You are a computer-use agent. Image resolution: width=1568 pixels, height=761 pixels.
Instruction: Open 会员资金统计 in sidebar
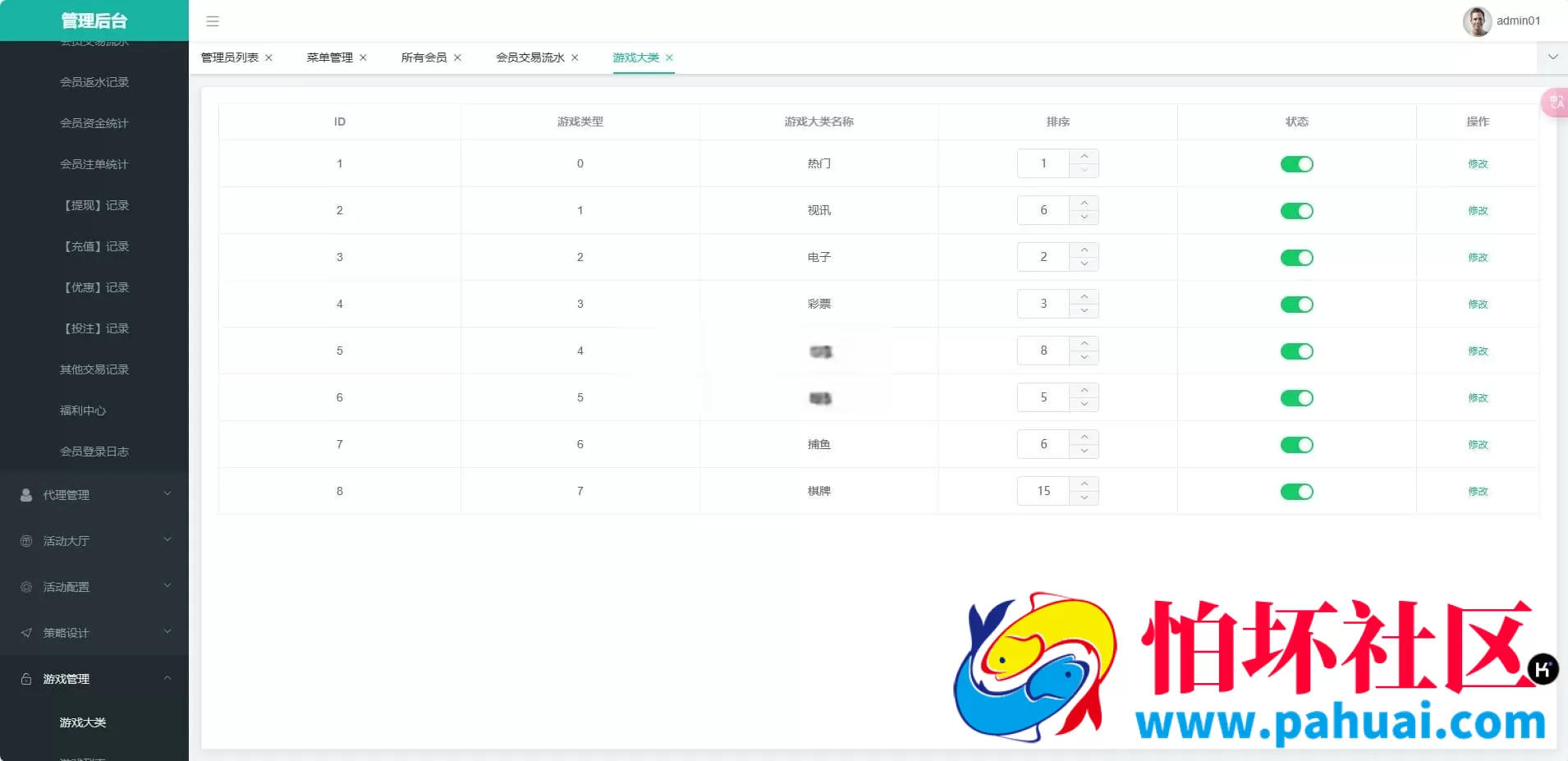(94, 123)
